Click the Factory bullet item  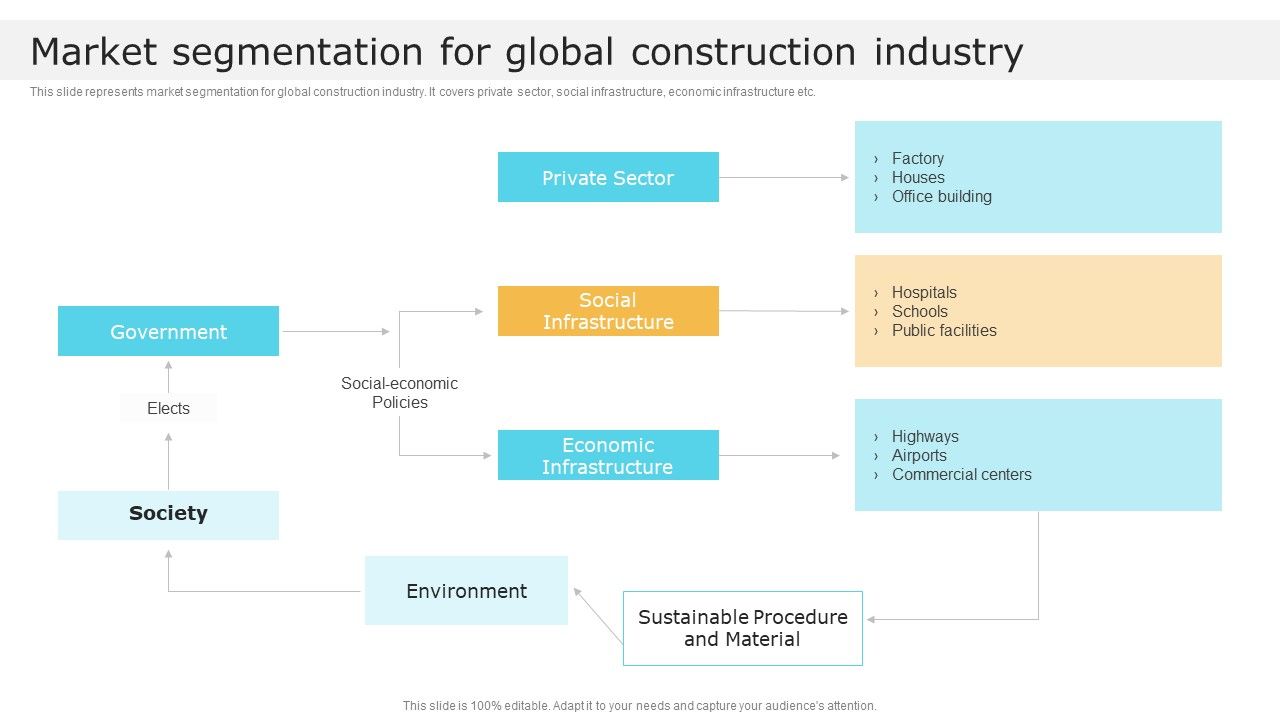pyautogui.click(x=917, y=158)
